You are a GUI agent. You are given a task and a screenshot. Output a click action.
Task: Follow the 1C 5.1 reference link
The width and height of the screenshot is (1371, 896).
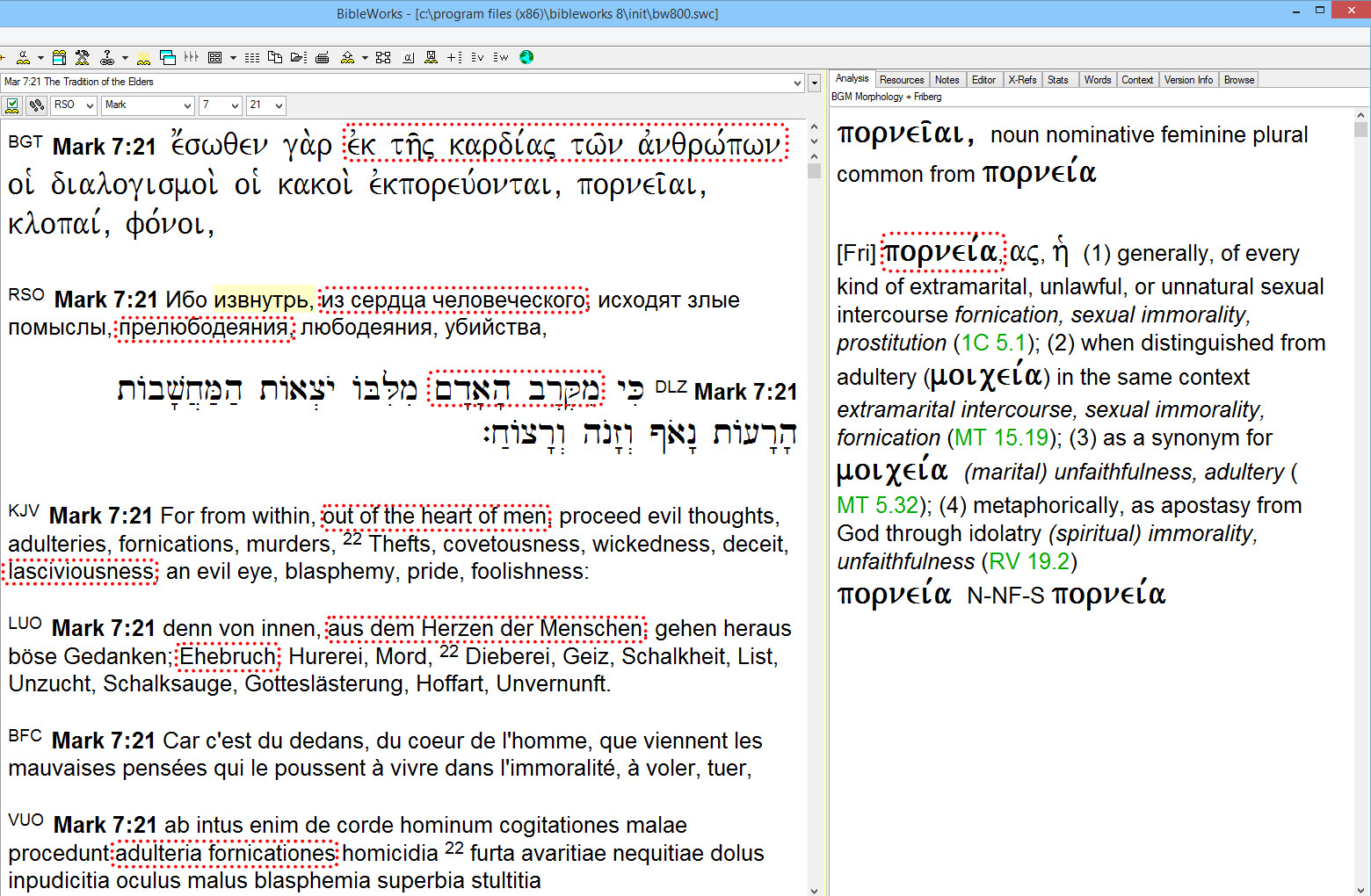click(993, 343)
